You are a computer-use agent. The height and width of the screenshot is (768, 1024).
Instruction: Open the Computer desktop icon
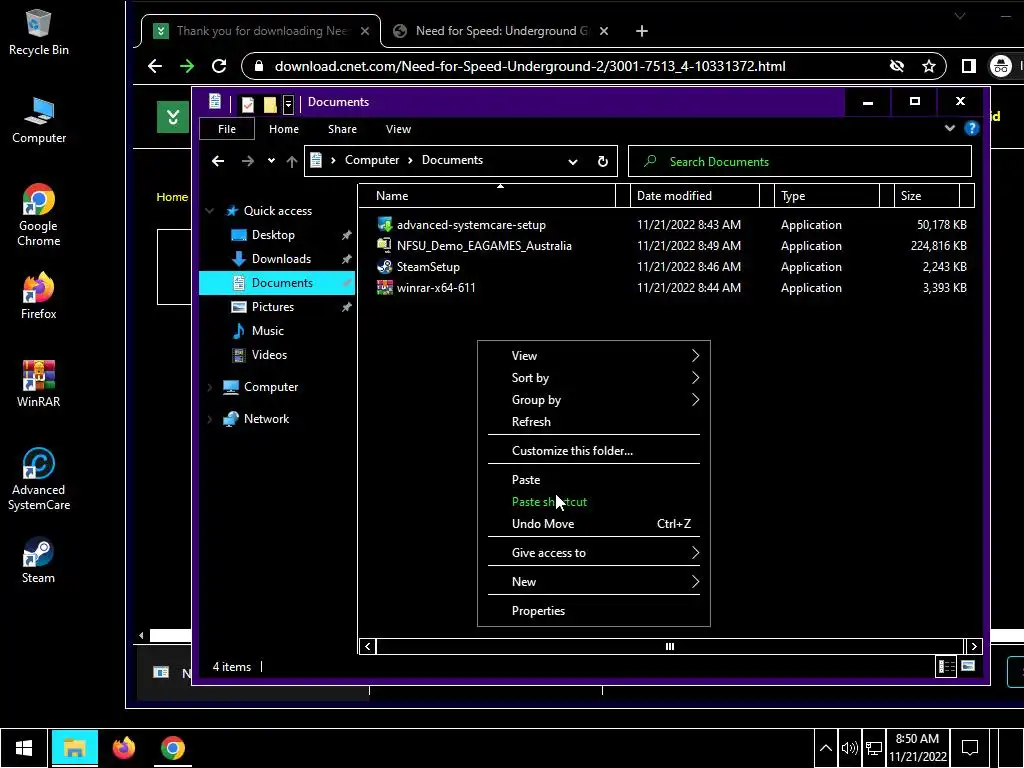tap(39, 121)
